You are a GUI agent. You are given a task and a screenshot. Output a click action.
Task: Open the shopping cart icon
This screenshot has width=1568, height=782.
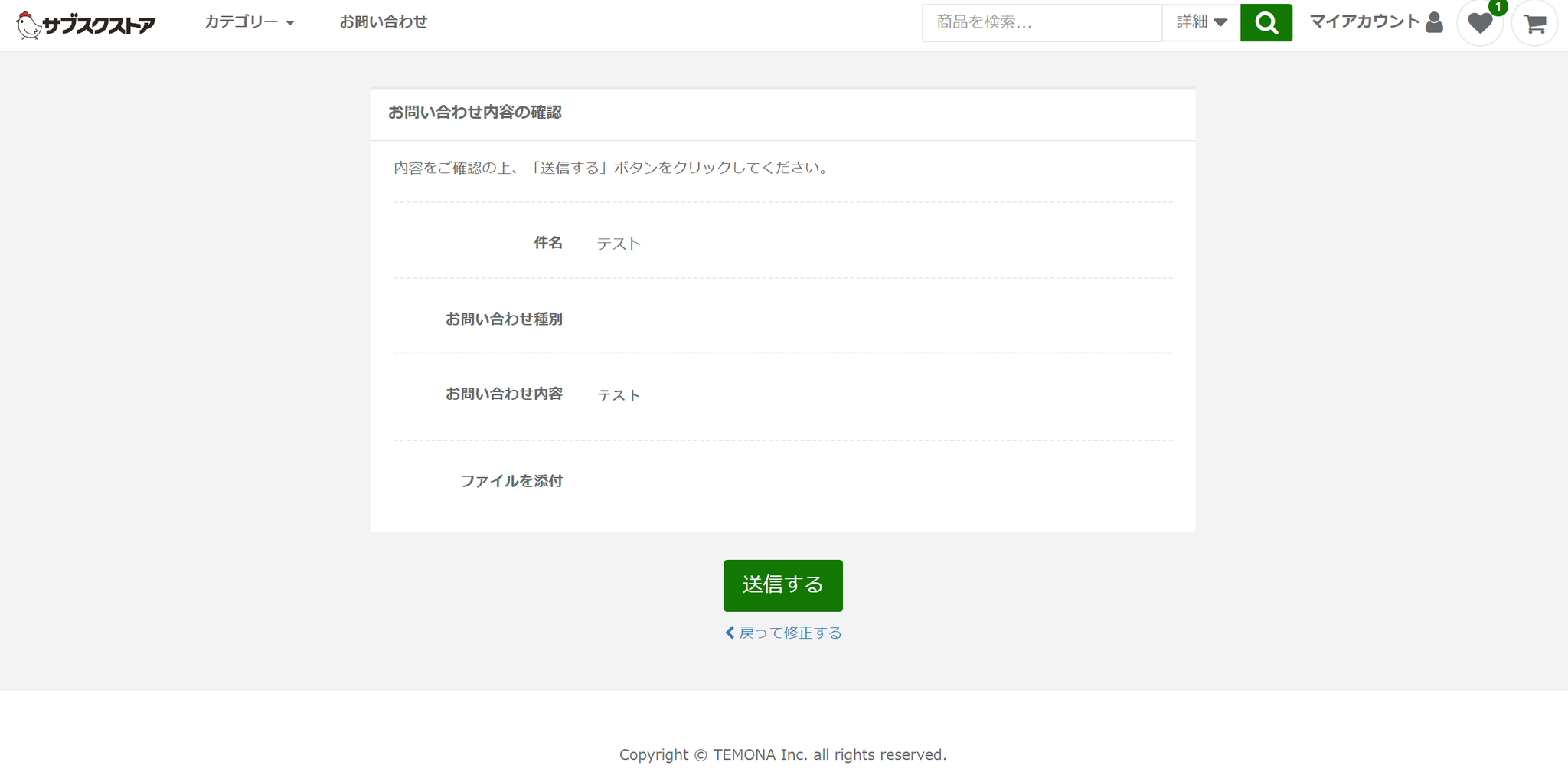1534,24
